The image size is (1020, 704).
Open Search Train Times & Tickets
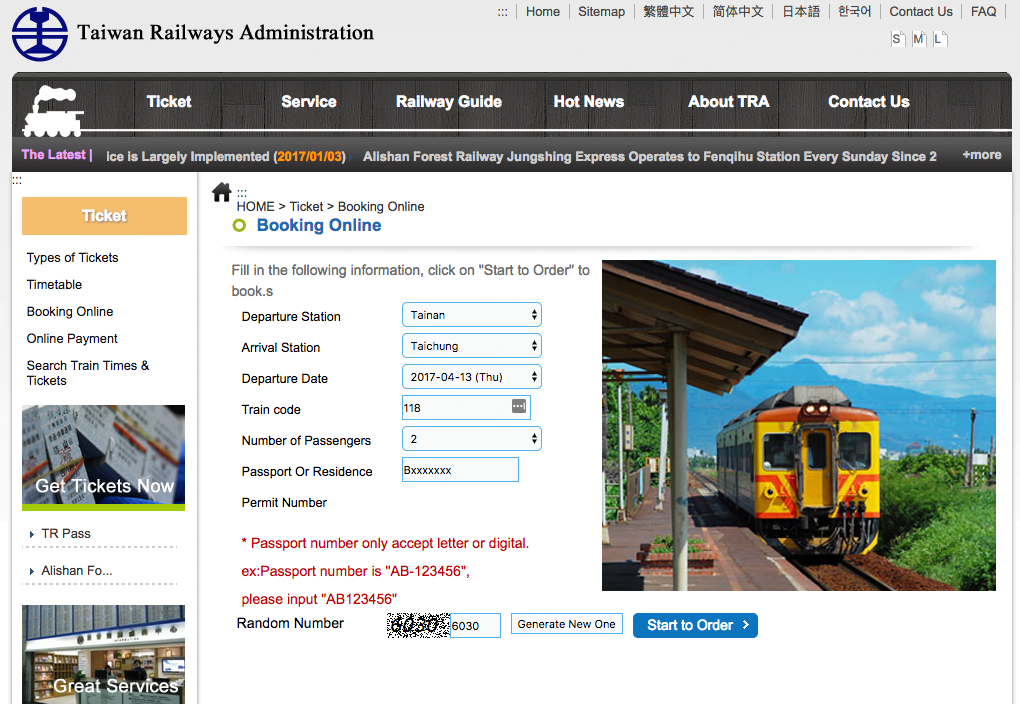click(x=88, y=373)
